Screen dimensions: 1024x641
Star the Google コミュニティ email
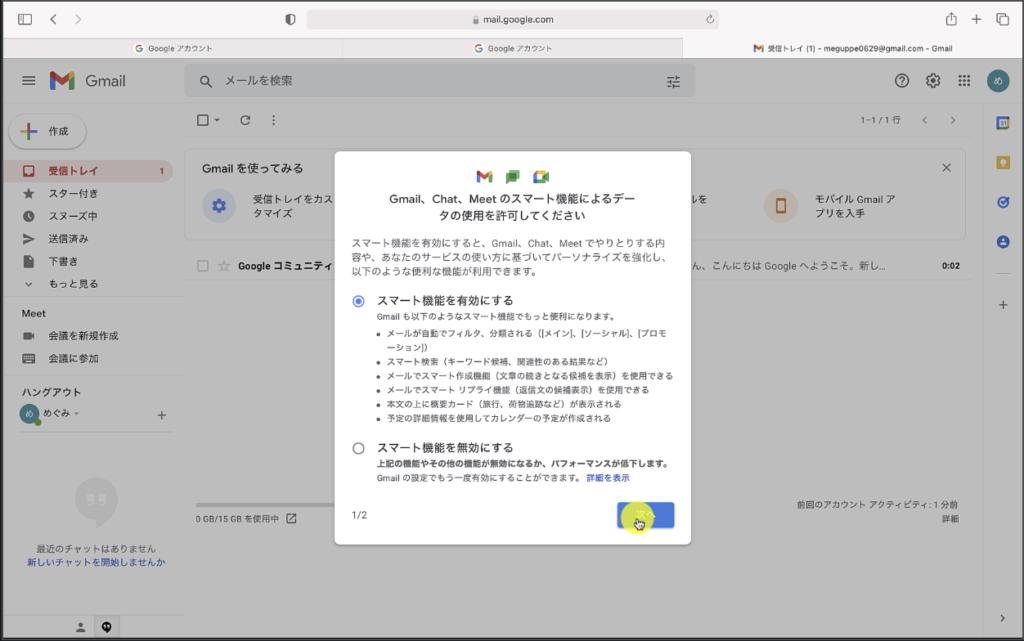[x=224, y=266]
